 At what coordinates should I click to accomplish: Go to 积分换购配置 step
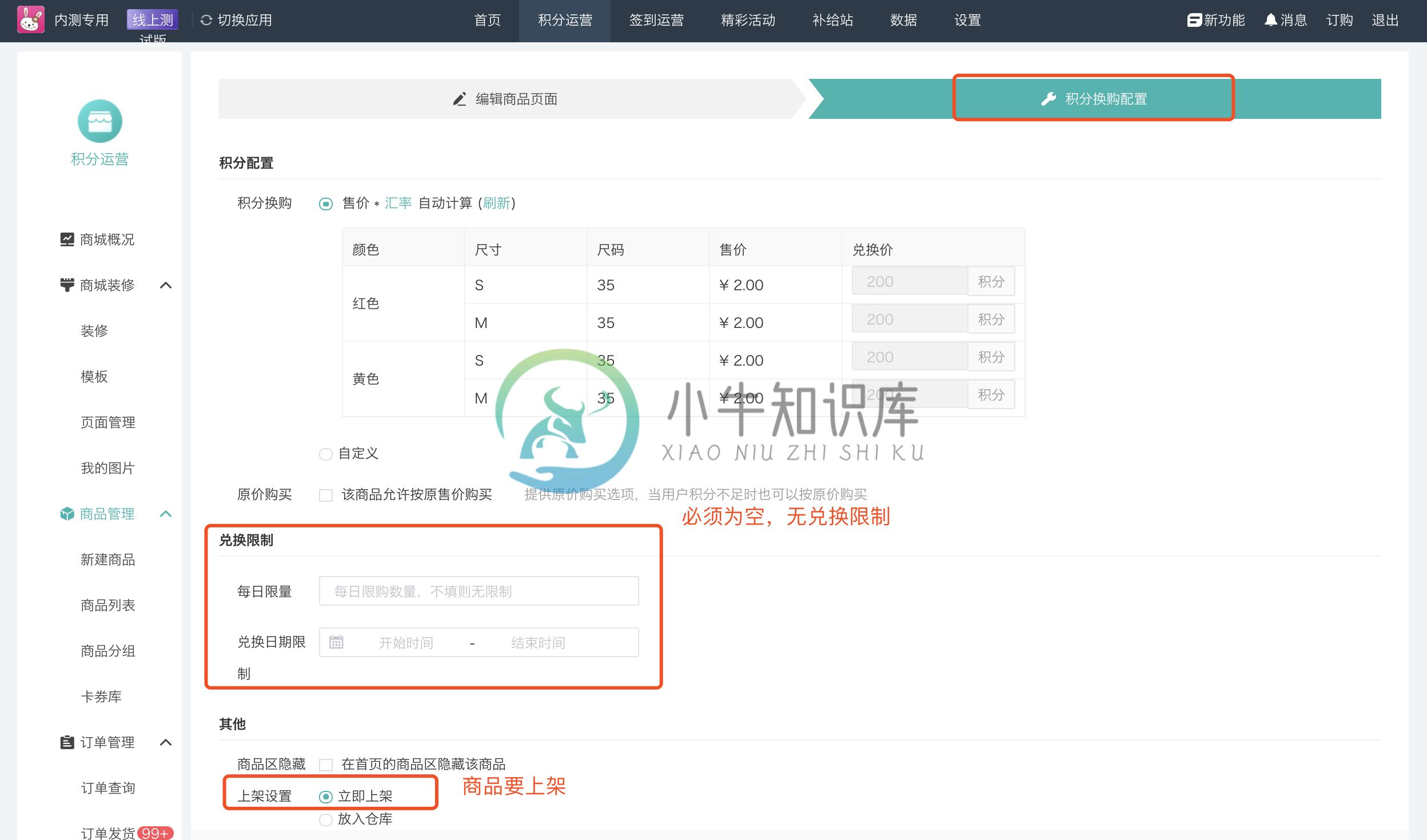tap(1094, 99)
